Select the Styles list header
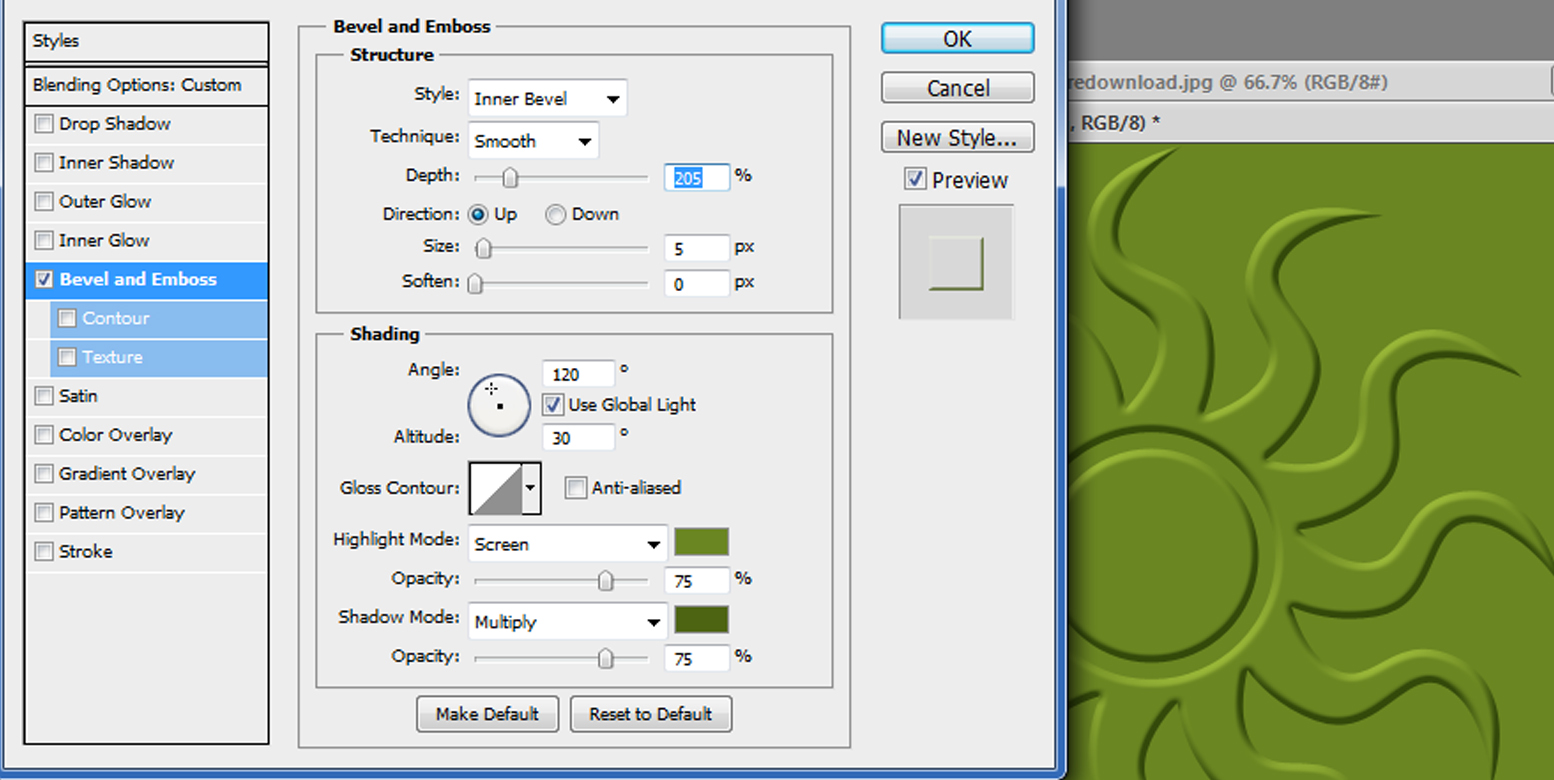Viewport: 1554px width, 780px height. tap(147, 42)
